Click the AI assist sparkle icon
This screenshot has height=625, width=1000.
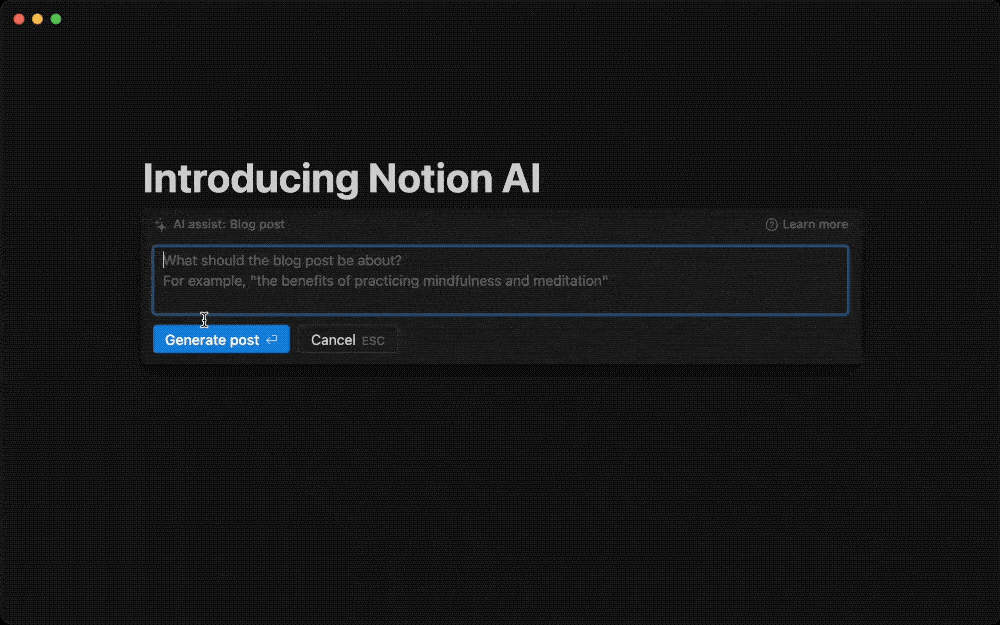[161, 224]
